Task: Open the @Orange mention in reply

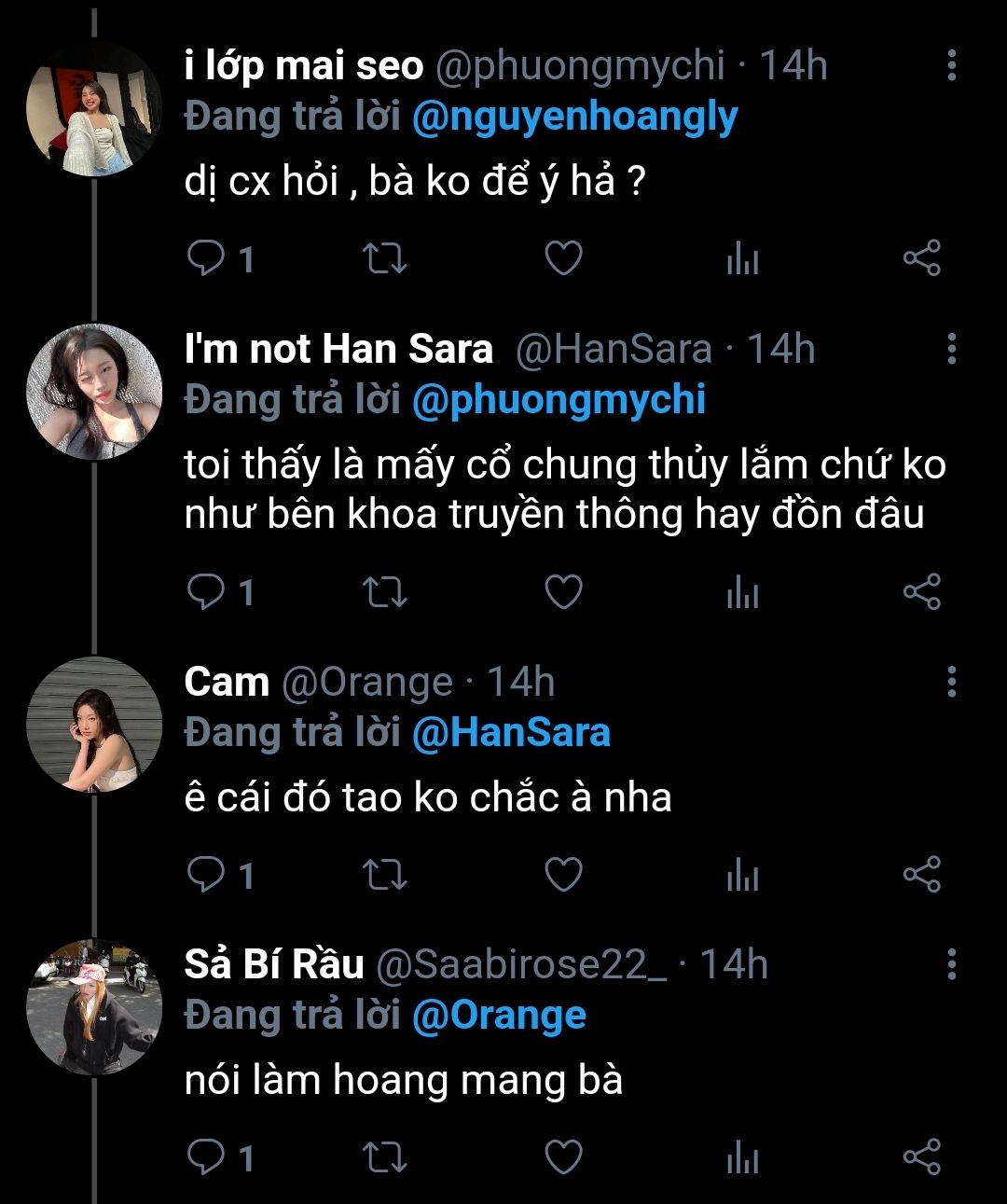Action: tap(499, 1016)
